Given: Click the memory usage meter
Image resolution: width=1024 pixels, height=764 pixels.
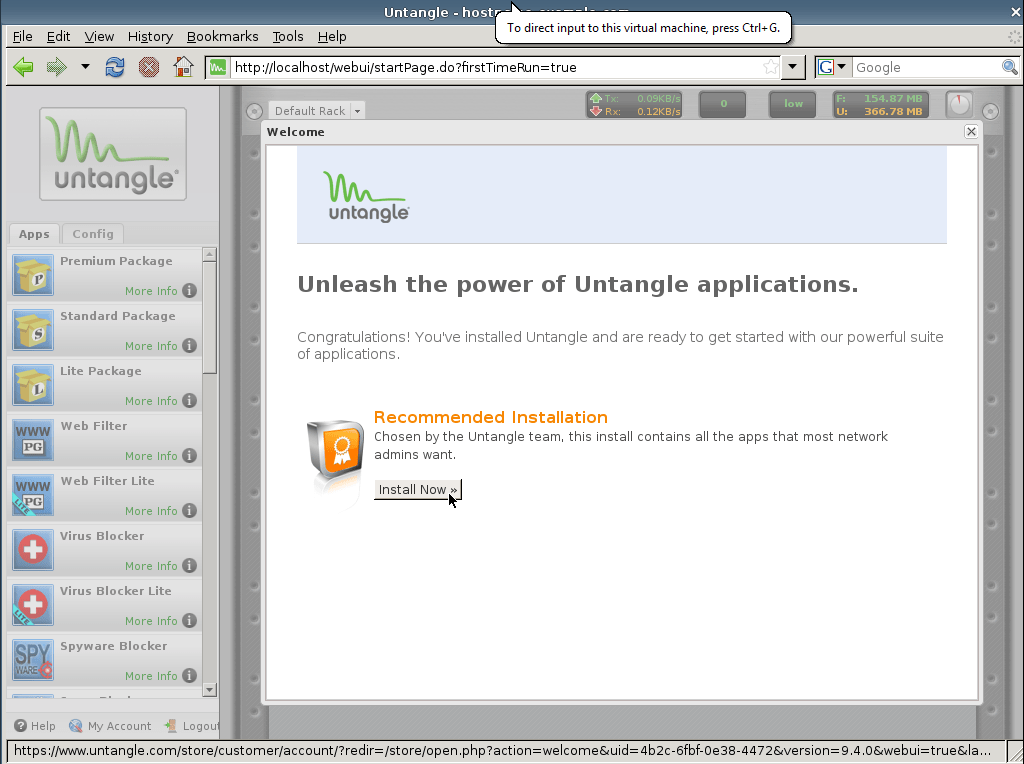Looking at the screenshot, I should pyautogui.click(x=880, y=104).
